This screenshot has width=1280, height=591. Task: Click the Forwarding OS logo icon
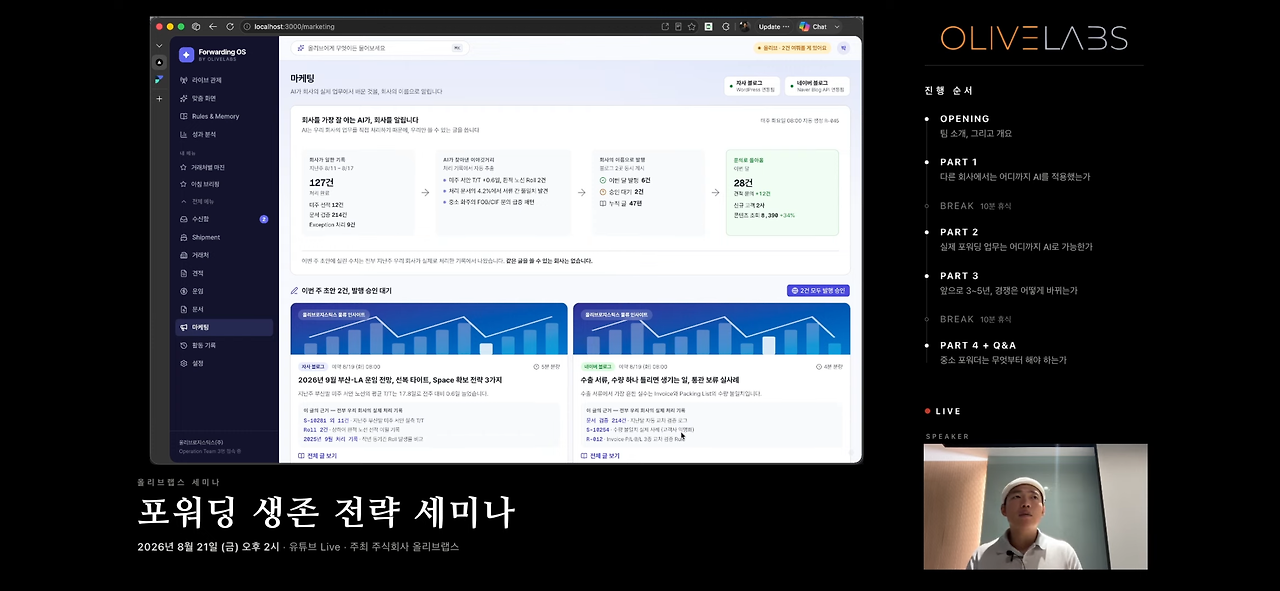[186, 54]
